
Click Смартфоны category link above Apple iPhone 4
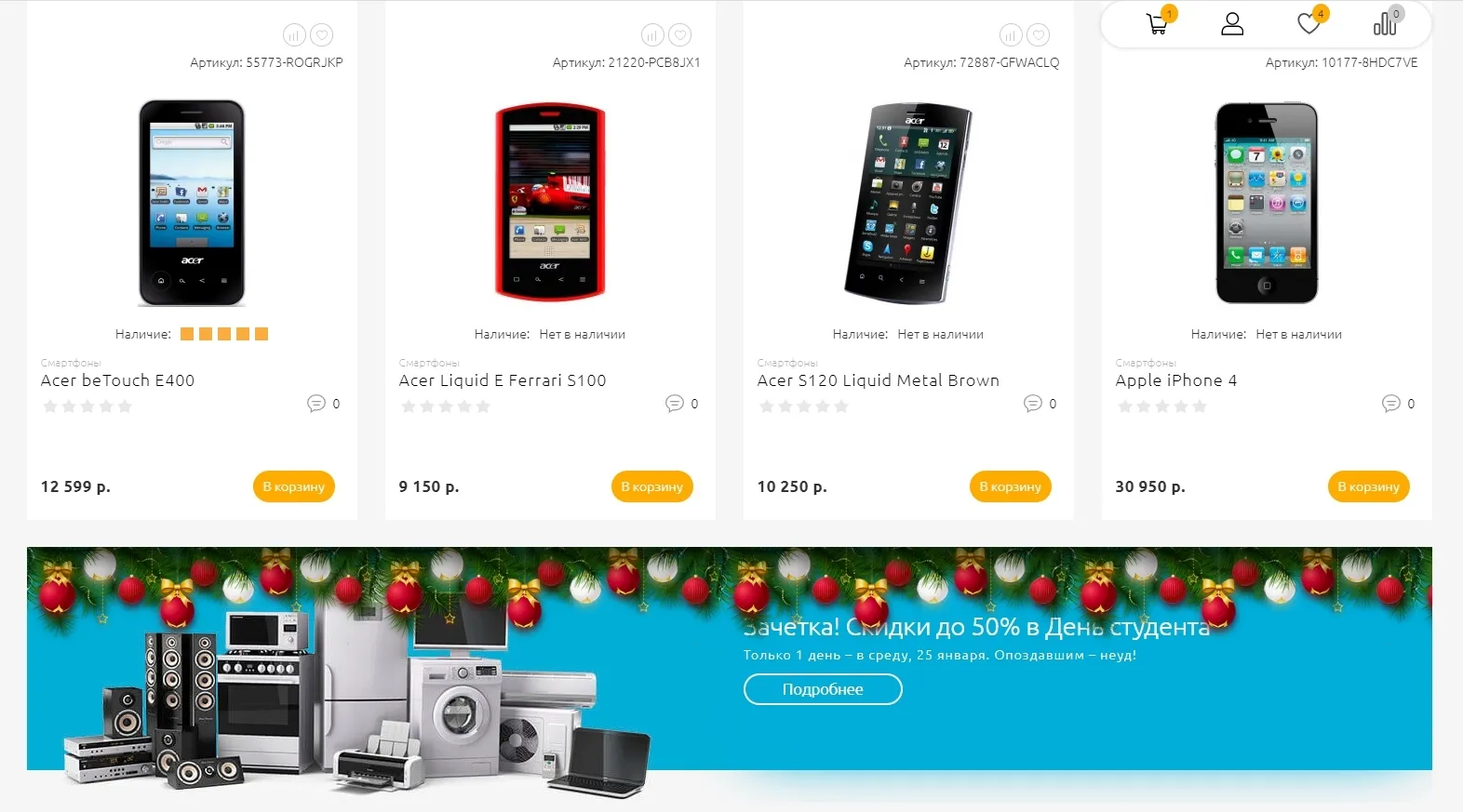click(1146, 363)
